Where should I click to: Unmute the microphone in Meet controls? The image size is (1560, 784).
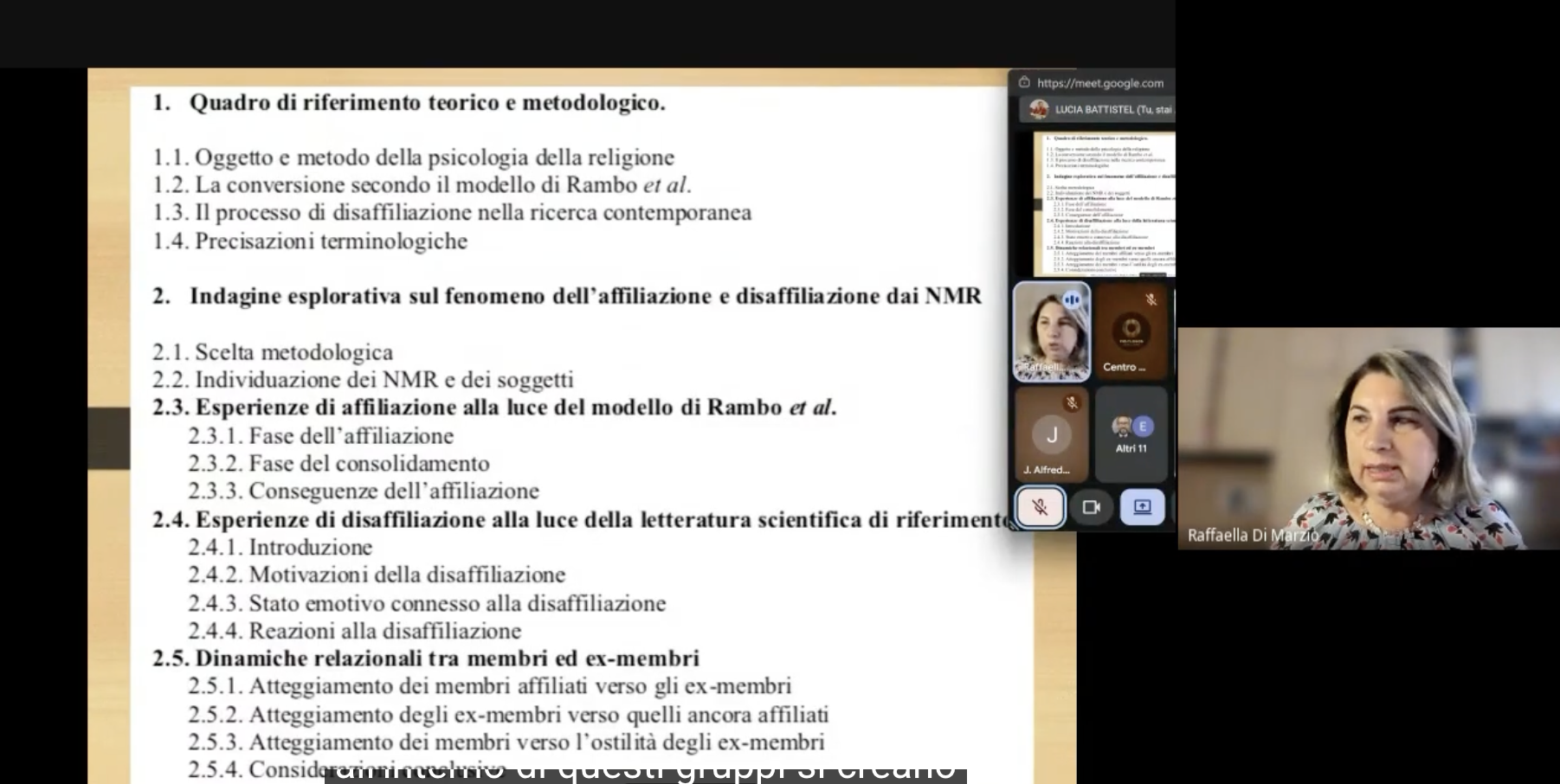click(x=1040, y=507)
